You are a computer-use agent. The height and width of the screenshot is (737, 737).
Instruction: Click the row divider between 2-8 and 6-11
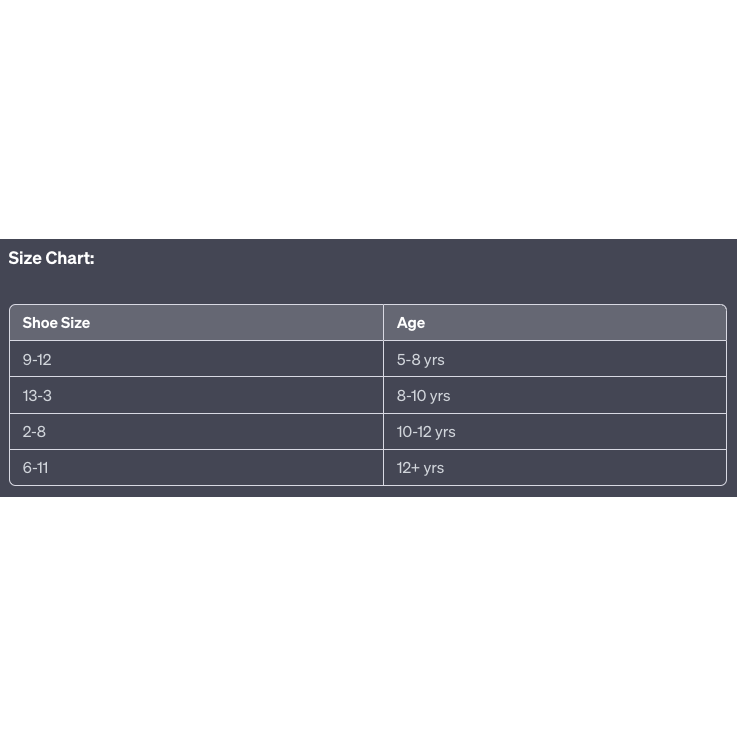(196, 449)
